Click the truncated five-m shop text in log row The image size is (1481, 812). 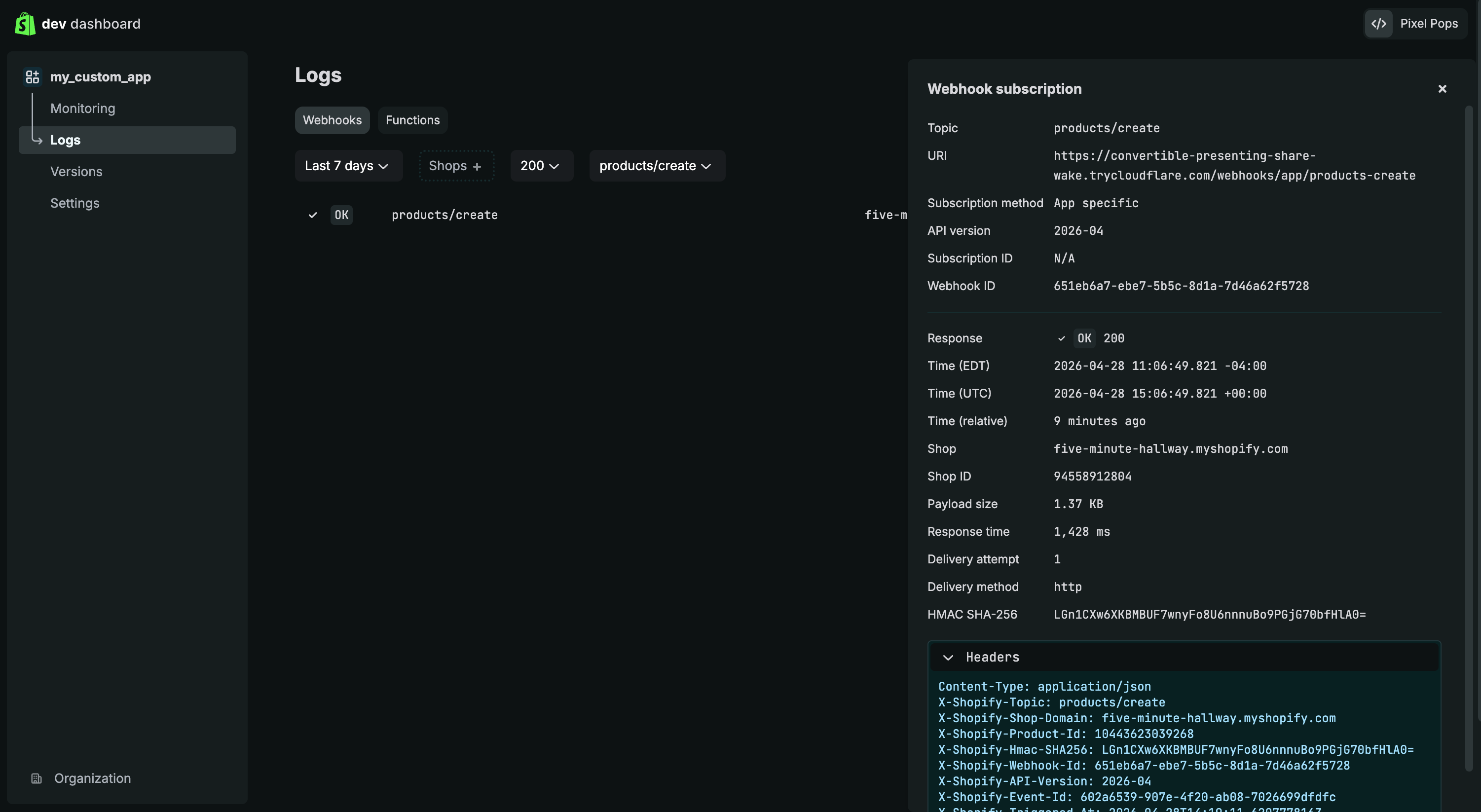tap(886, 215)
